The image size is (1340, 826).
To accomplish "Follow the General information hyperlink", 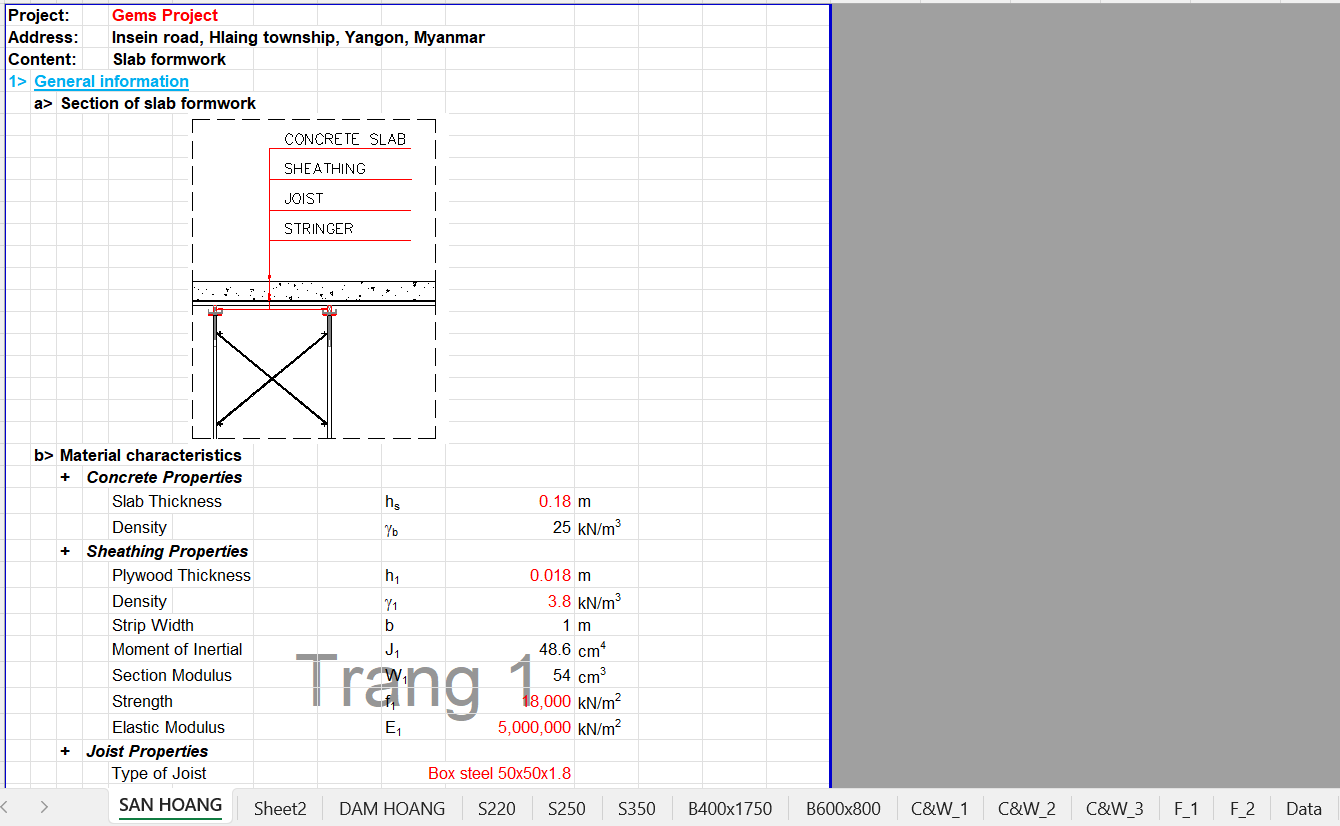I will (111, 81).
